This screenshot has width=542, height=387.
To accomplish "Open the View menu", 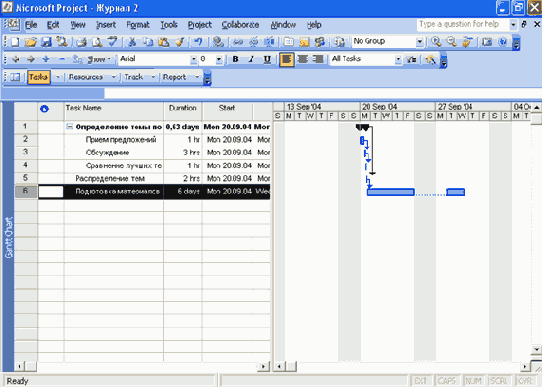I will pos(78,25).
